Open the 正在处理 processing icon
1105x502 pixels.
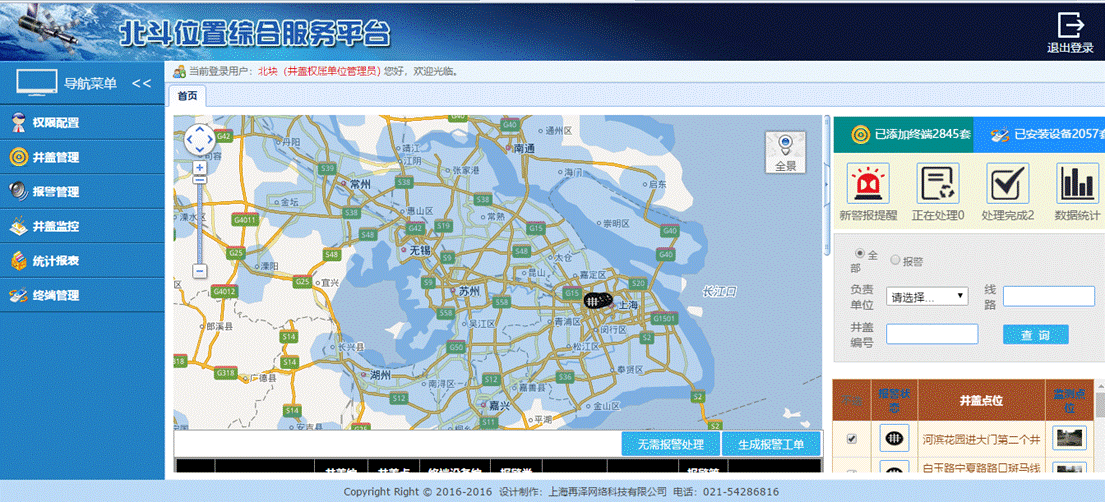pos(937,184)
